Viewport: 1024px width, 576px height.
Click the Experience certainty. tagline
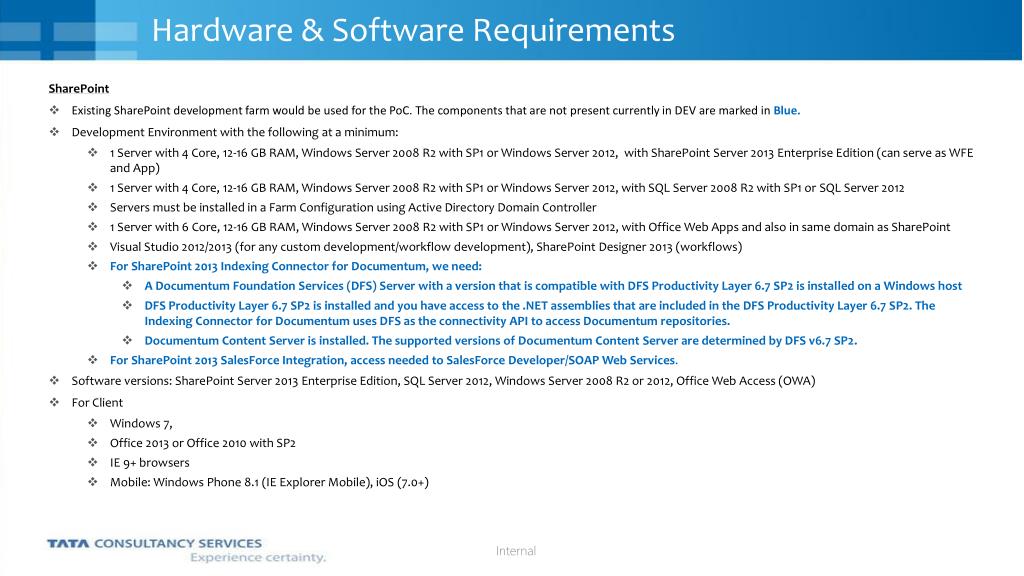point(258,558)
